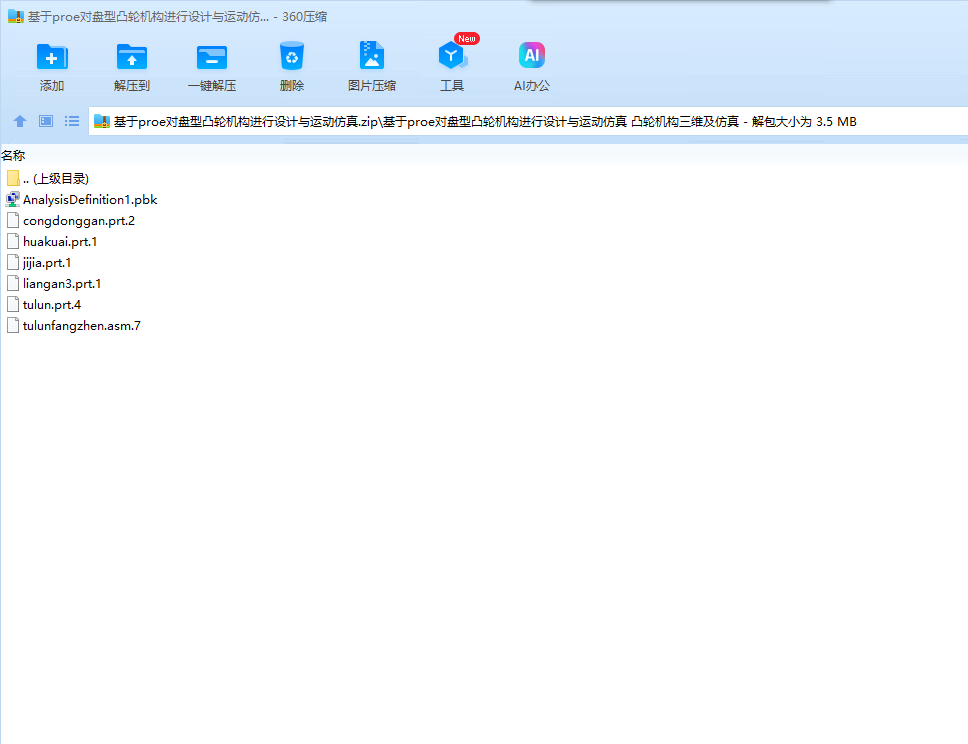This screenshot has width=968, height=744.
Task: Click the archive icon in the path bar
Action: 102,122
